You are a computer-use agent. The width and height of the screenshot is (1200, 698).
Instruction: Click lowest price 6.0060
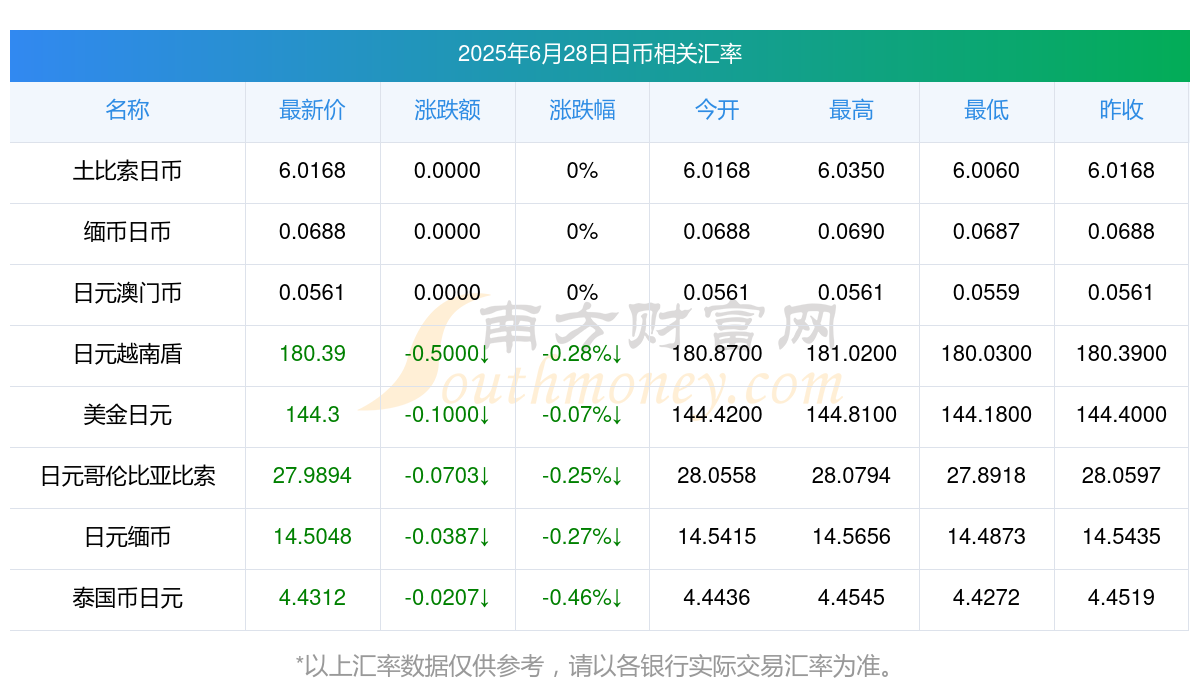pos(986,171)
